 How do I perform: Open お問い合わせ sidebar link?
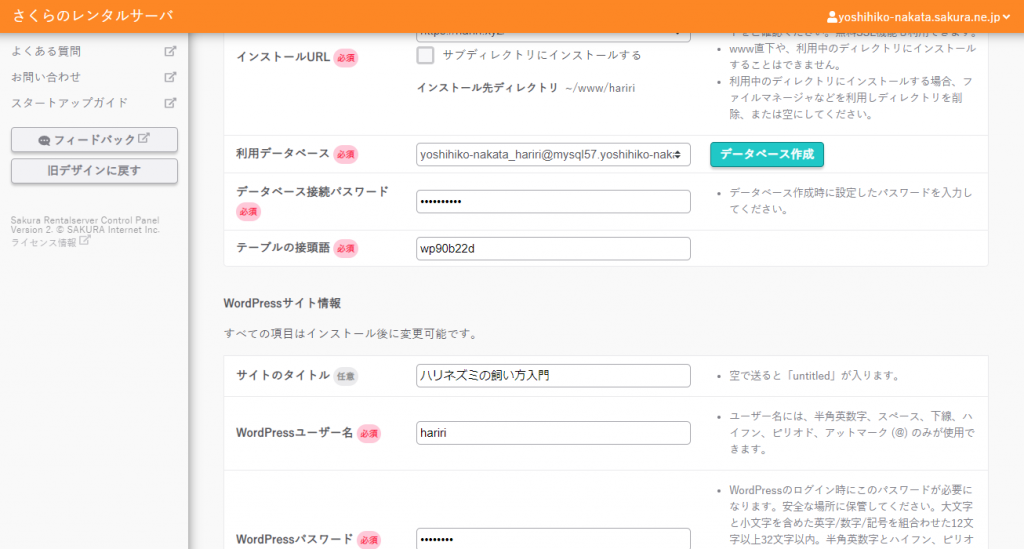coord(46,77)
